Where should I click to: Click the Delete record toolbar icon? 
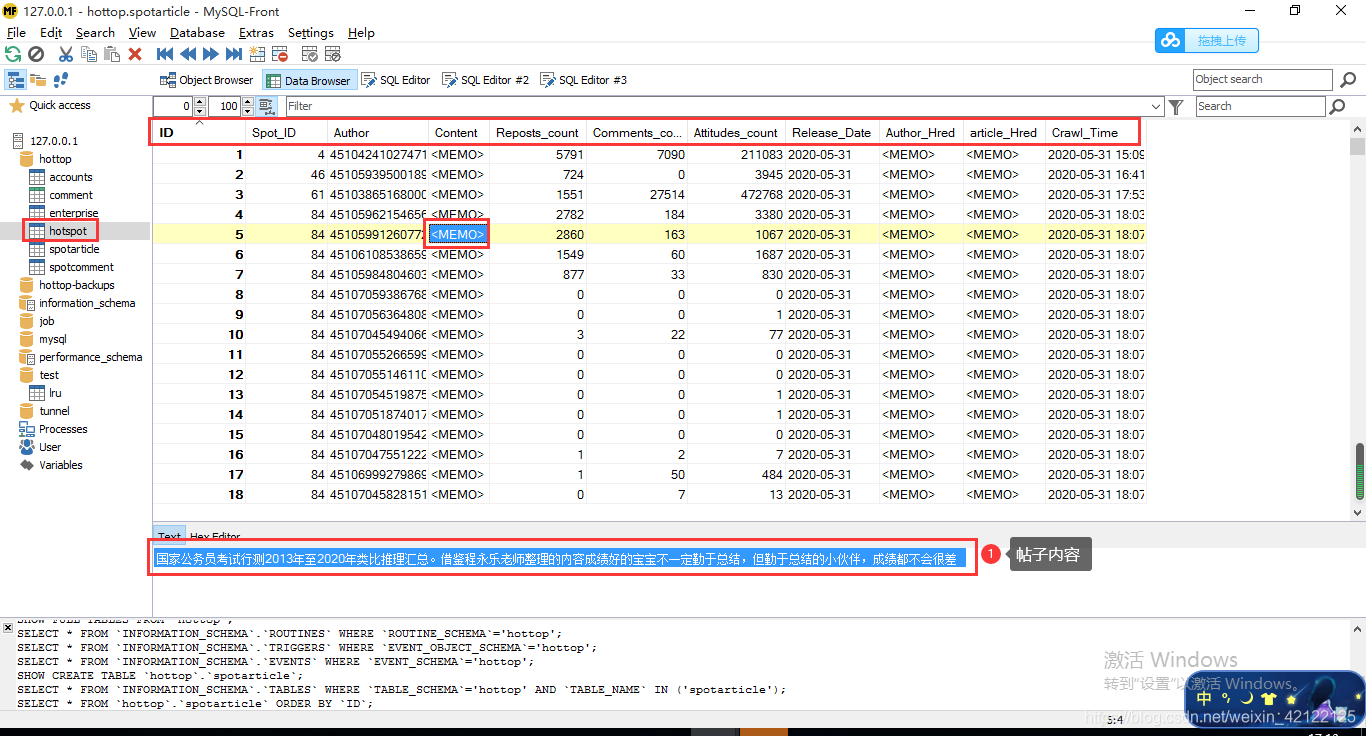(280, 54)
